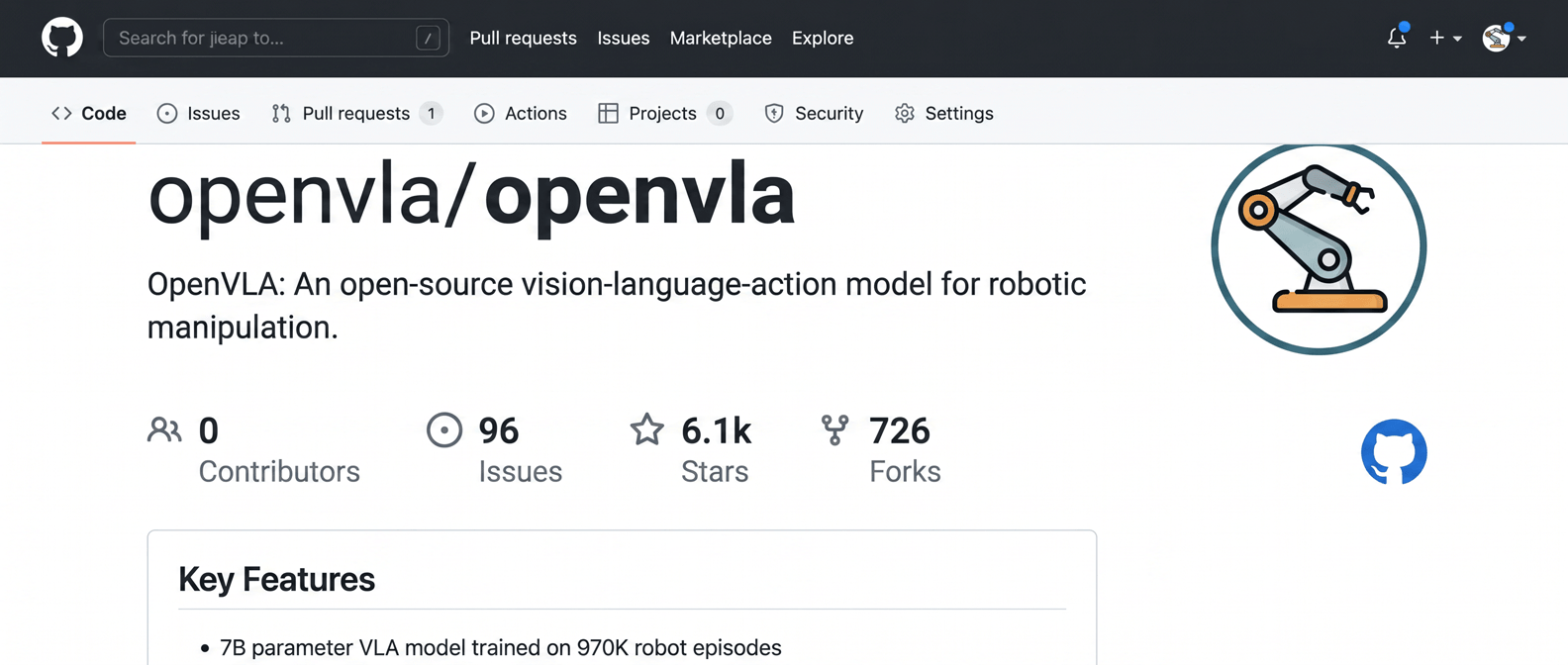
Task: Open the repository Settings tab
Action: click(x=944, y=113)
